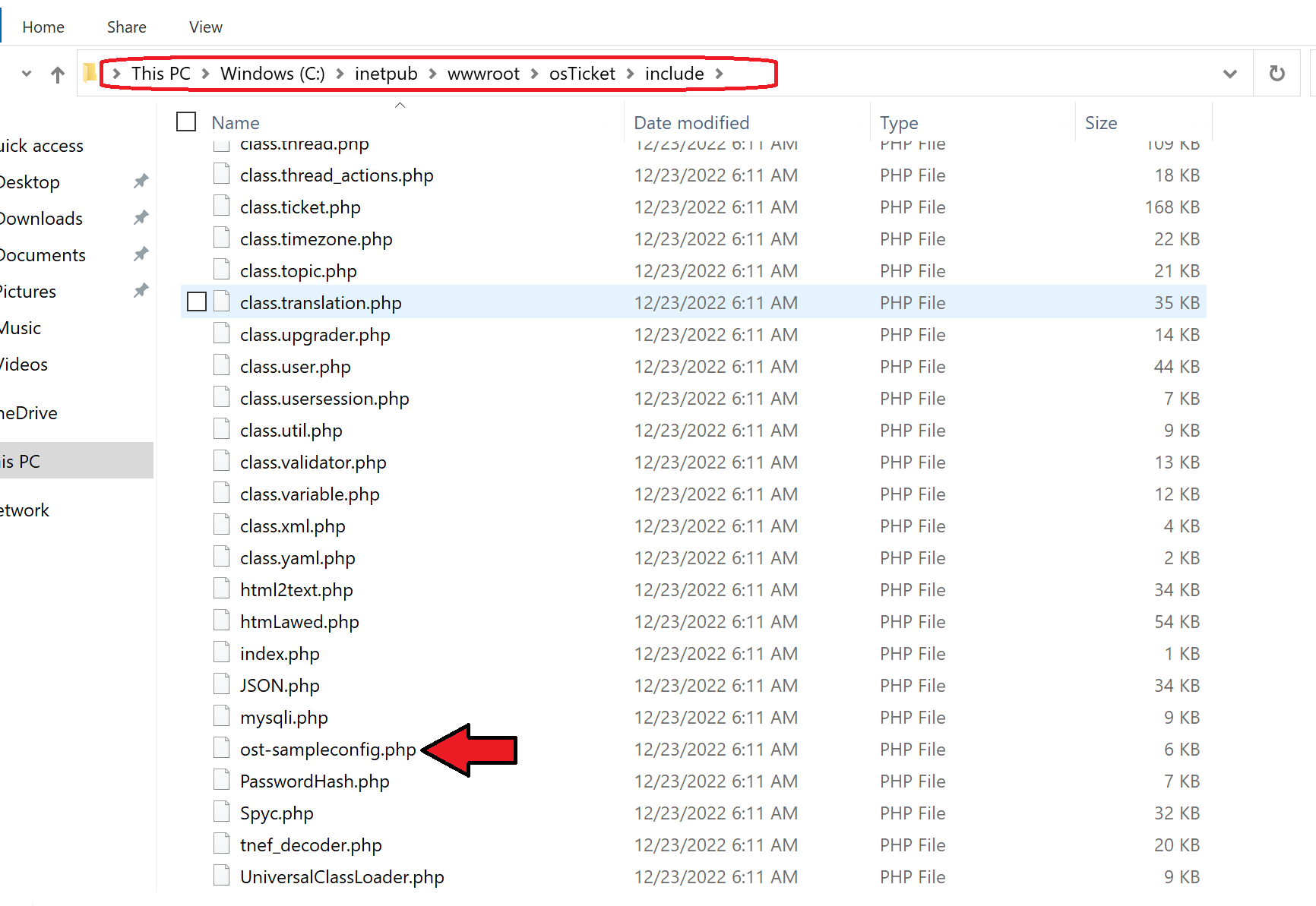This screenshot has width=1316, height=906.
Task: Click the pin icon next to Documents
Action: [x=141, y=254]
